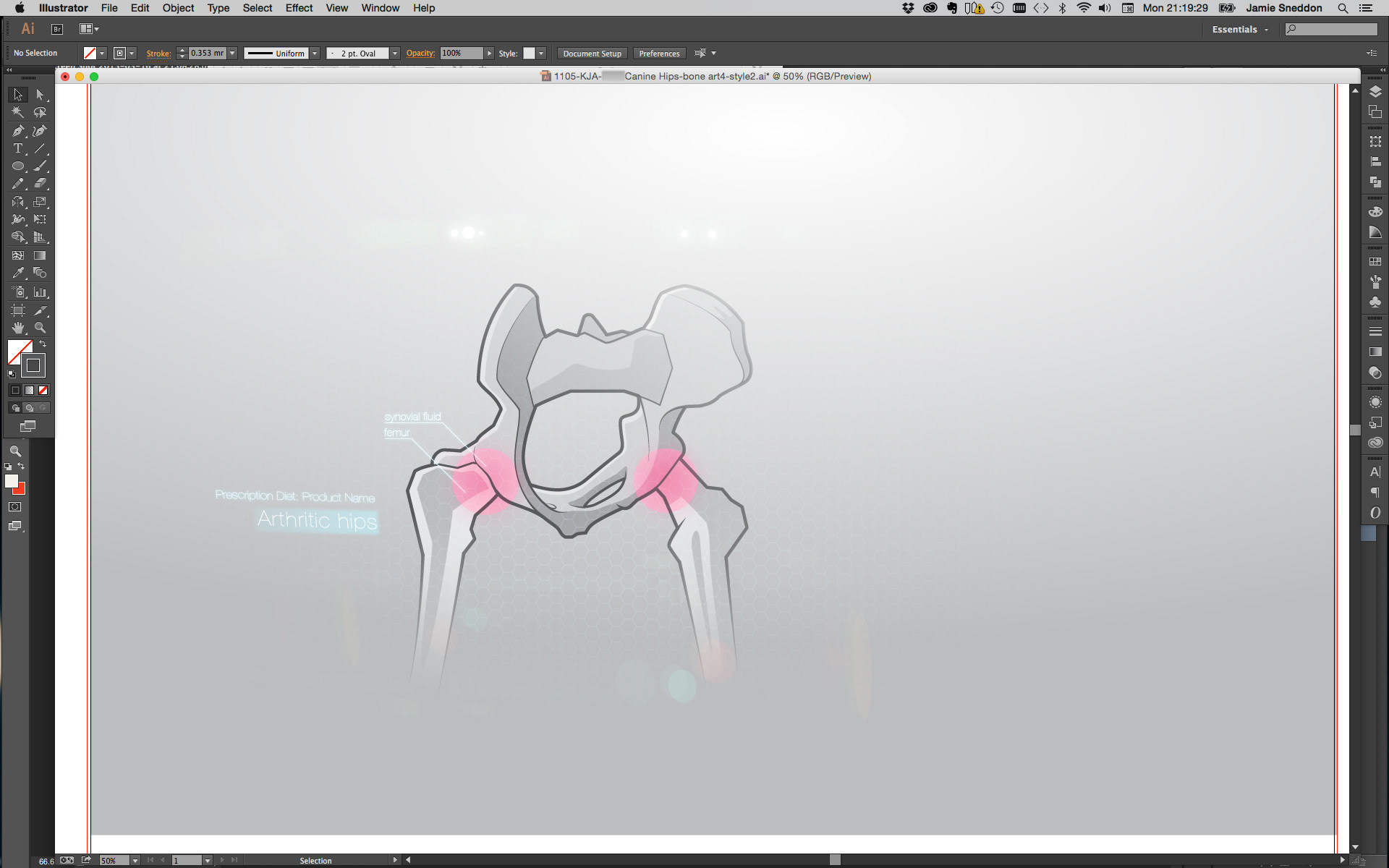Pick the Paintbrush tool

tap(41, 166)
